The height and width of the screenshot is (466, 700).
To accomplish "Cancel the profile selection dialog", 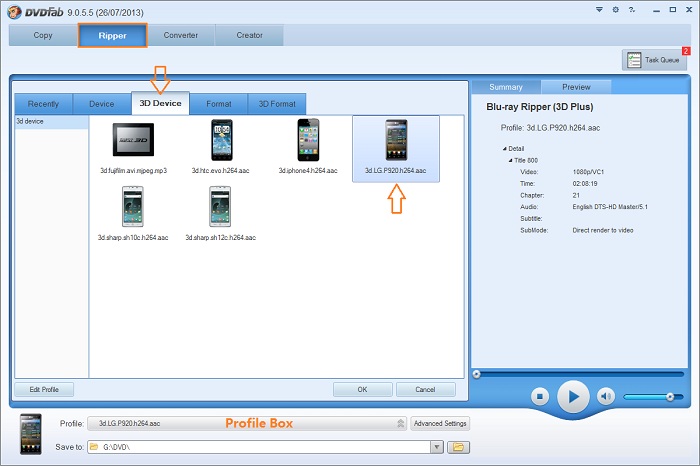I will coord(425,390).
